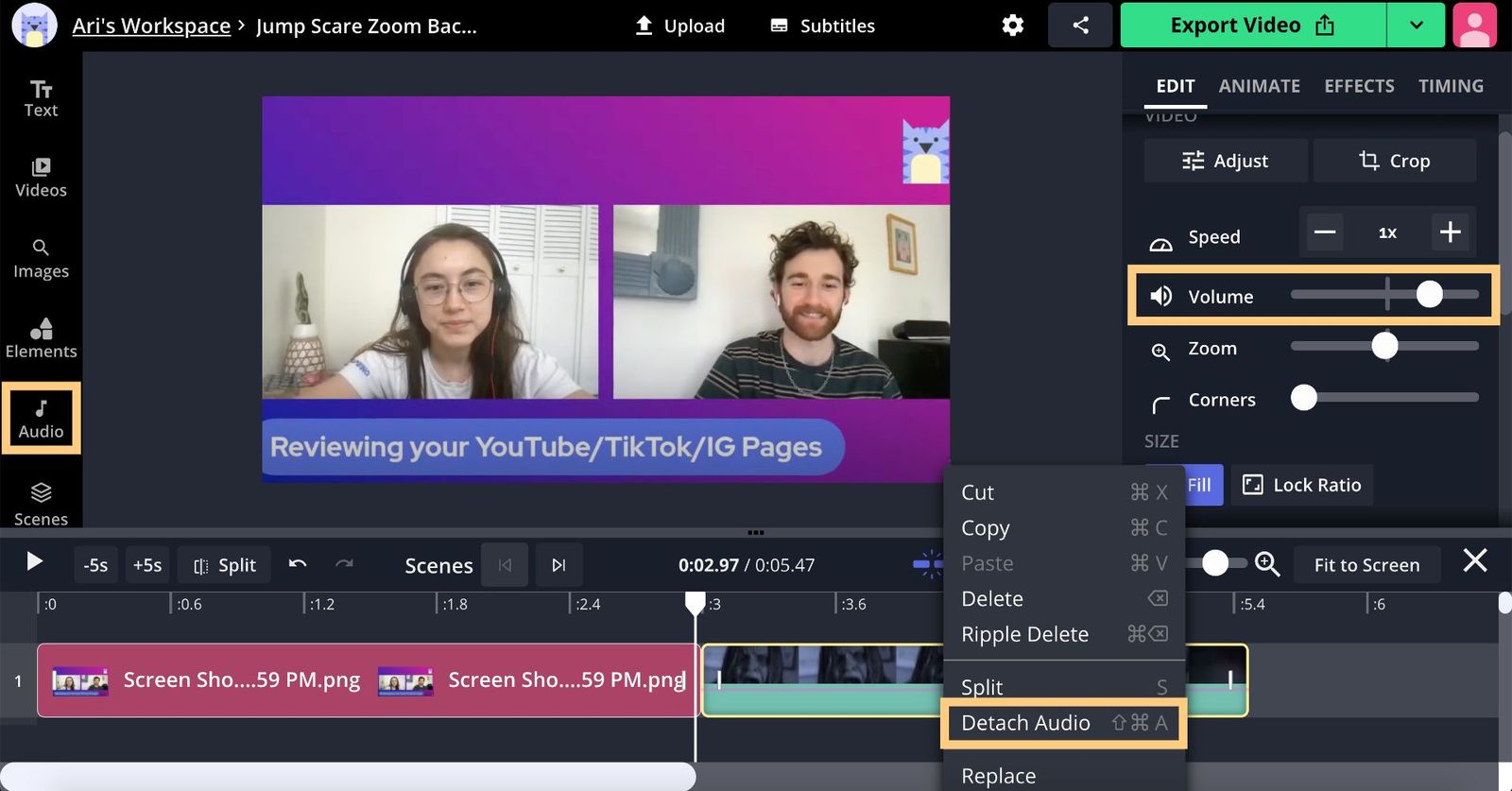Click the Fit to Screen button
Image resolution: width=1512 pixels, height=791 pixels.
tap(1366, 565)
